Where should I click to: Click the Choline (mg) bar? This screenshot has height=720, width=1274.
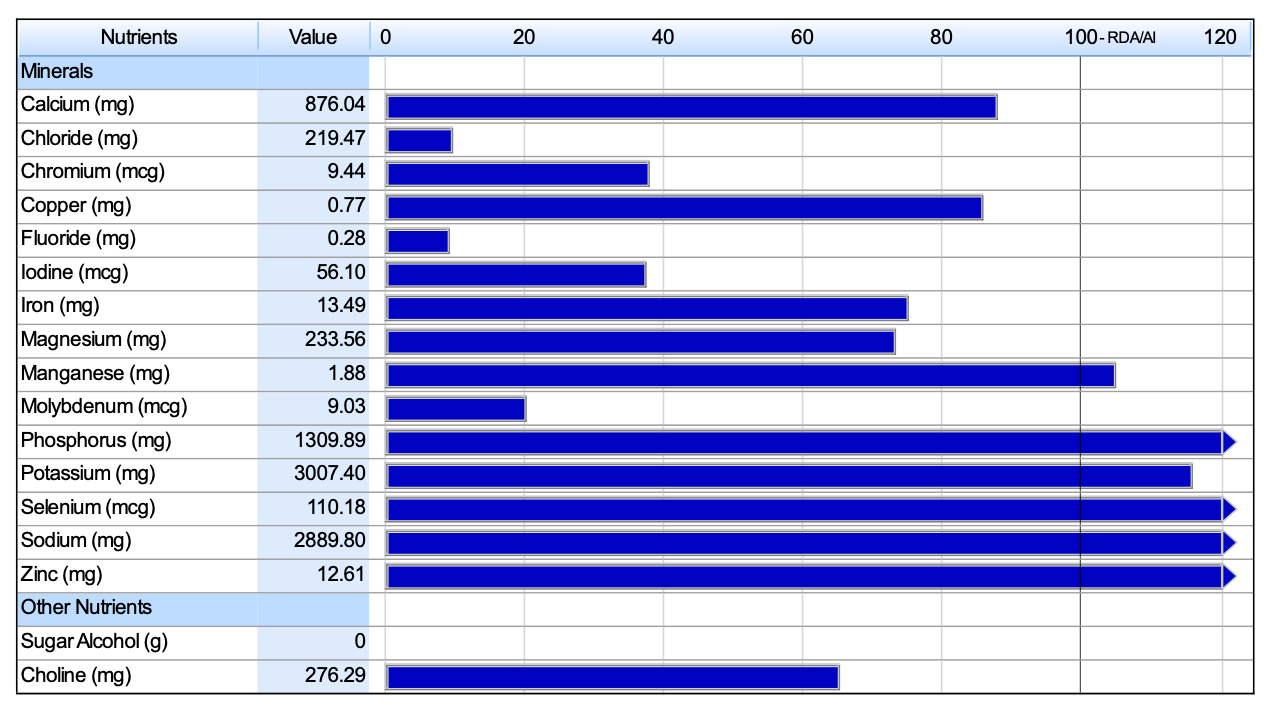coord(612,676)
